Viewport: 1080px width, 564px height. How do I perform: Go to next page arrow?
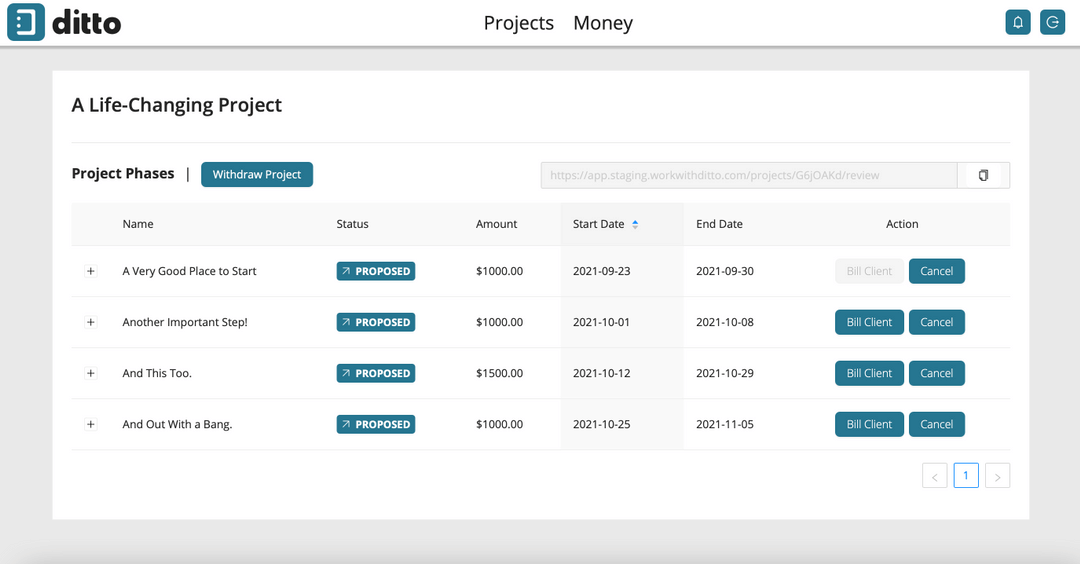997,476
